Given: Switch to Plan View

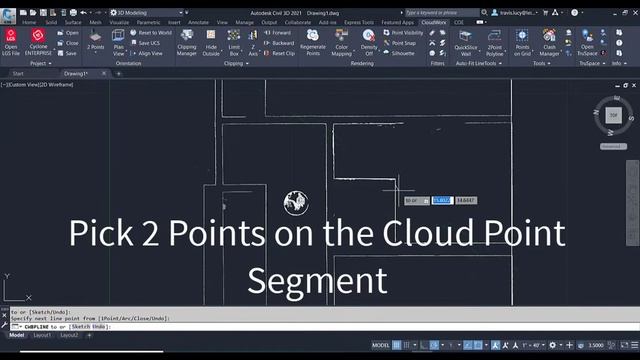Looking at the screenshot, I should [x=118, y=42].
